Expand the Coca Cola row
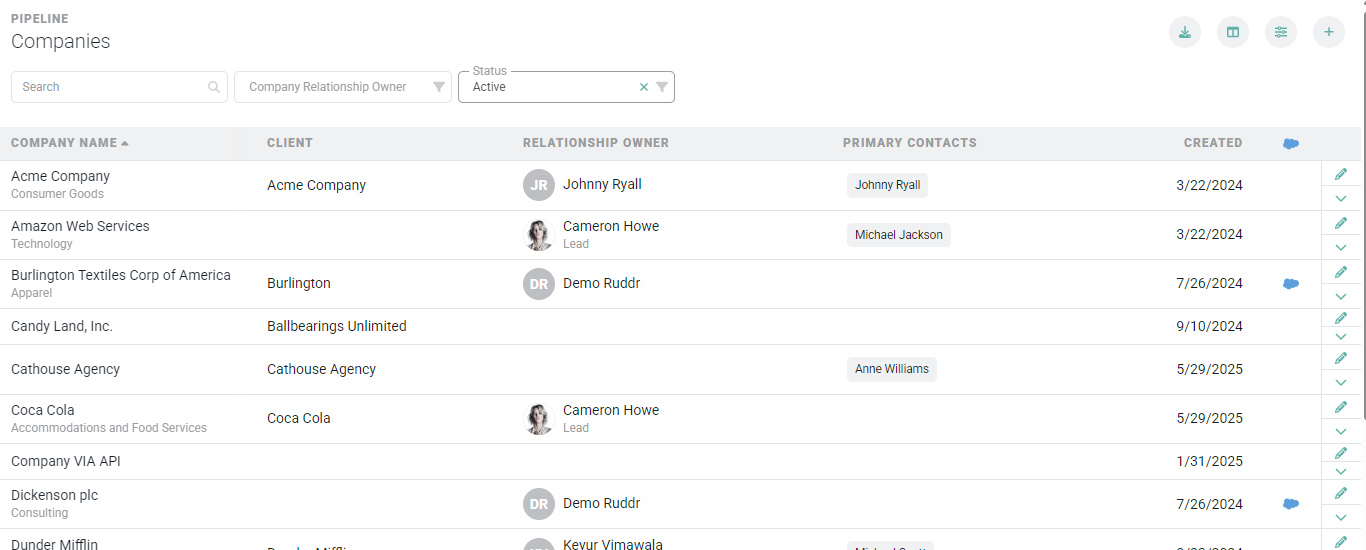 click(x=1341, y=431)
